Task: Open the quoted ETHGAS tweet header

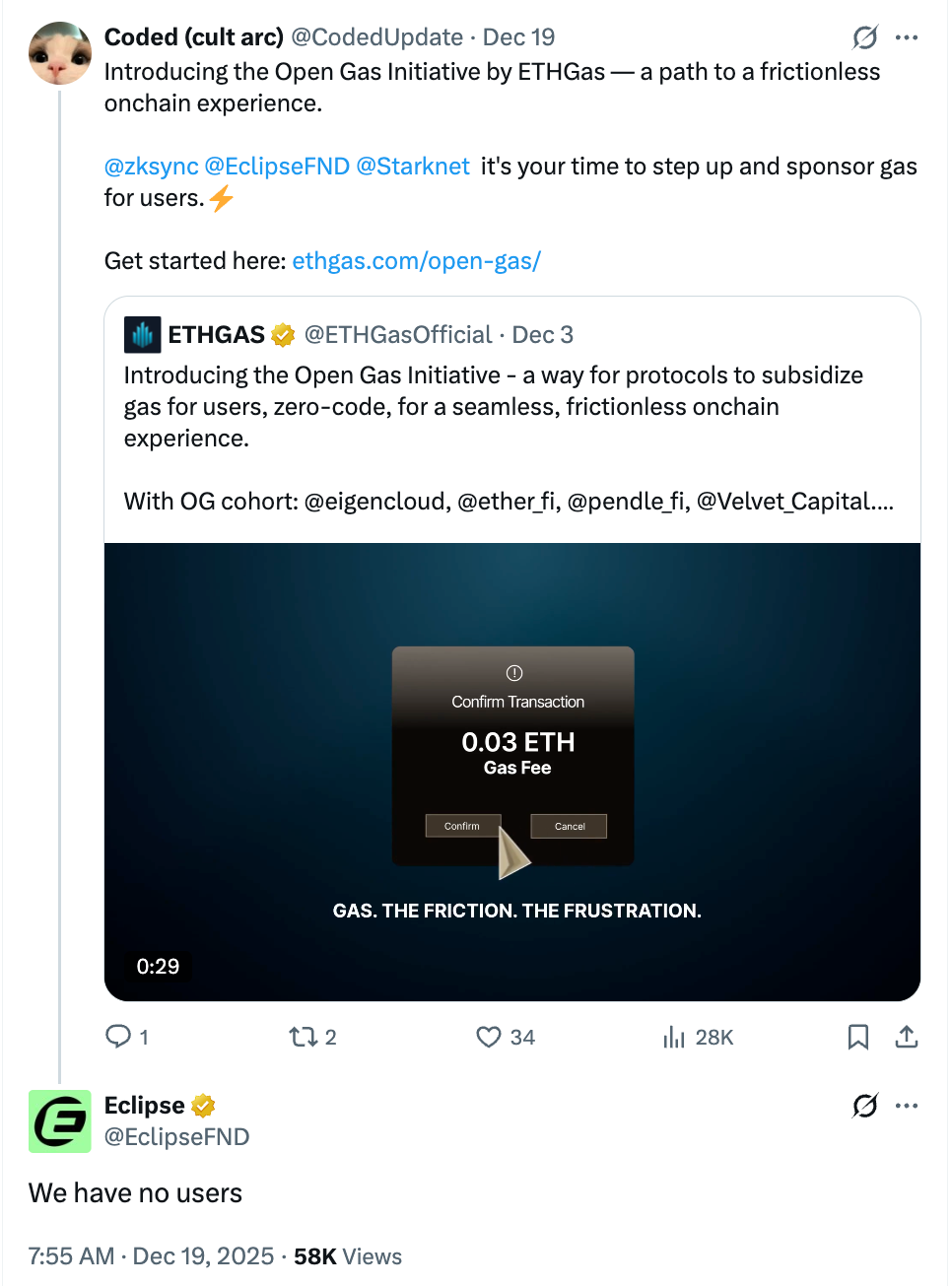Action: (x=349, y=335)
